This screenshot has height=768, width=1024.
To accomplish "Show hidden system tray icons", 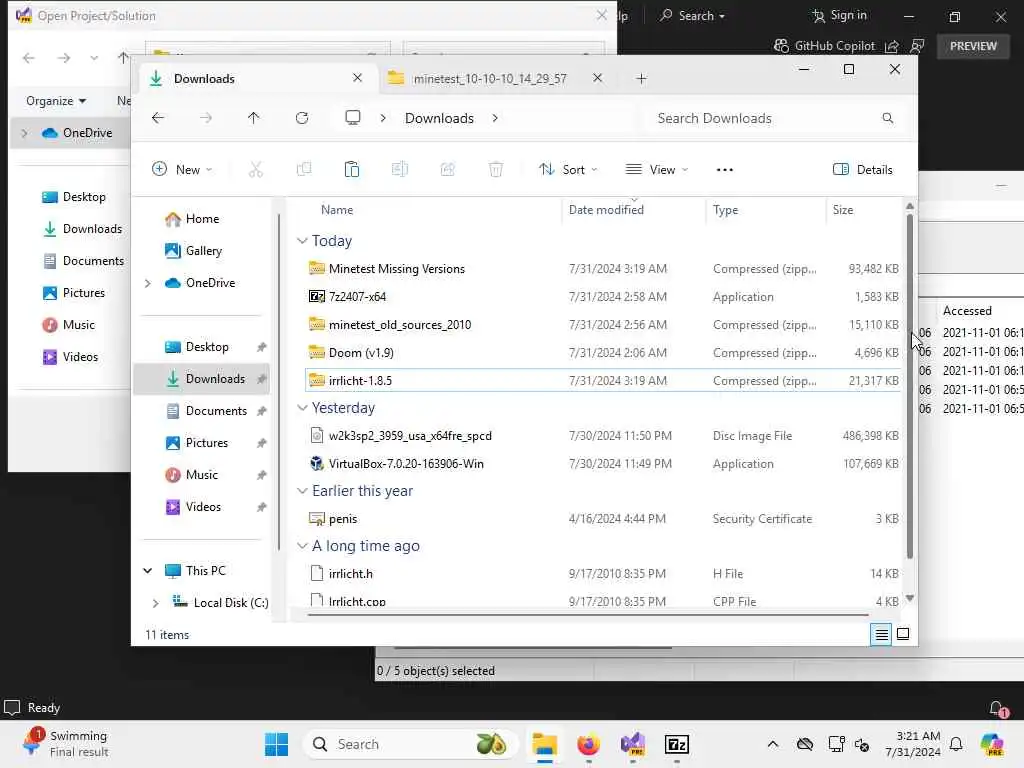I will coord(773,744).
